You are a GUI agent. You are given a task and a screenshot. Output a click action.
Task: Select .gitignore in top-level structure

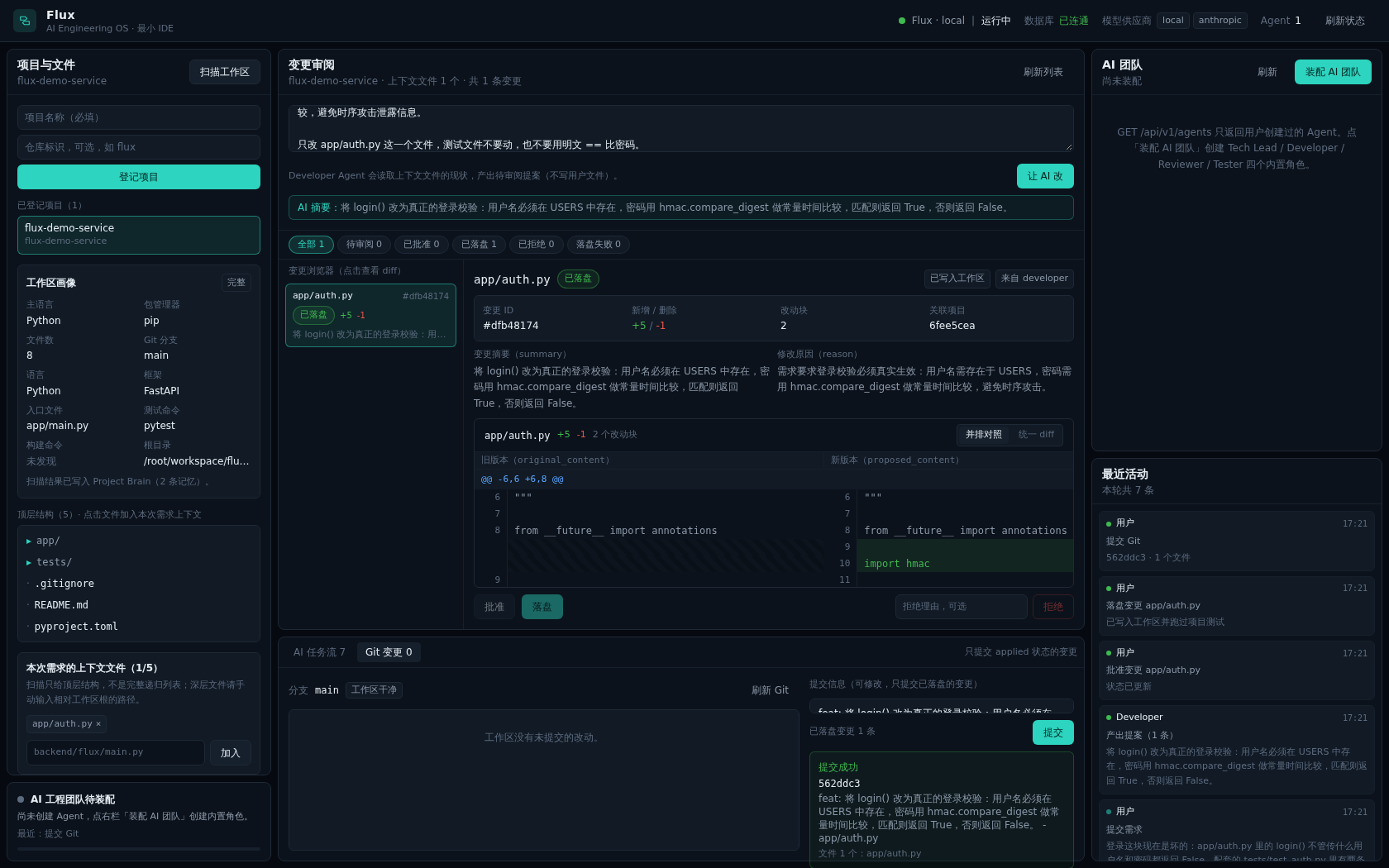64,584
